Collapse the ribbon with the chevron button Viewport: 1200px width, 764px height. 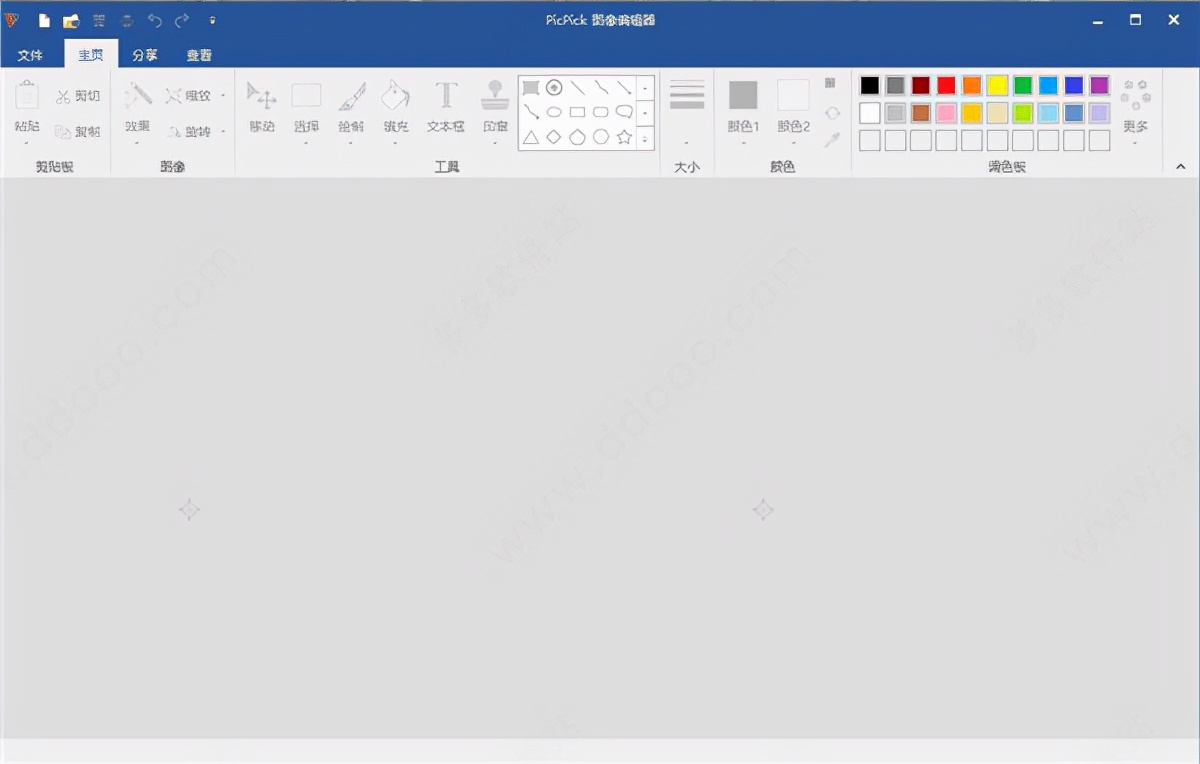pos(1180,166)
